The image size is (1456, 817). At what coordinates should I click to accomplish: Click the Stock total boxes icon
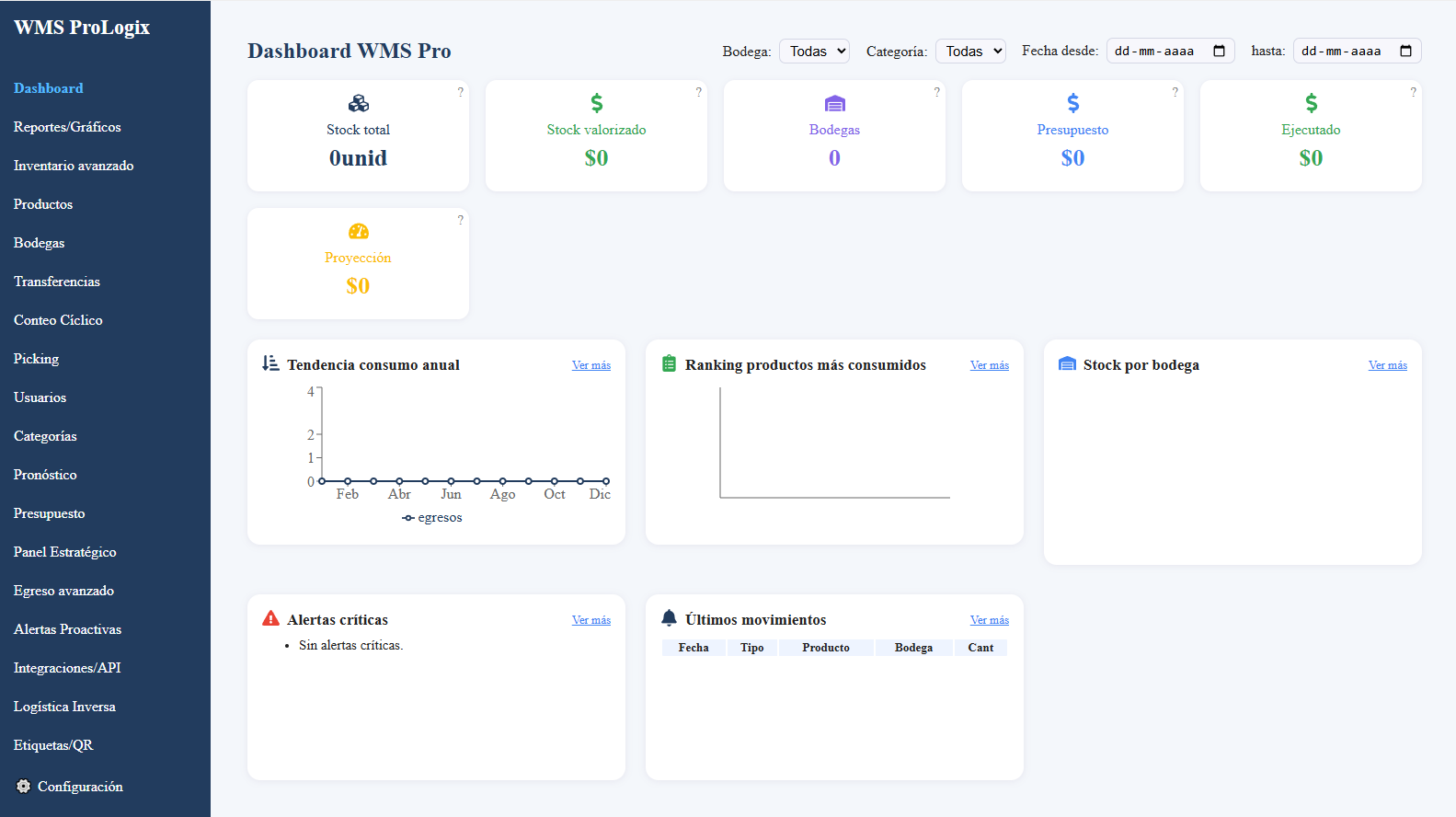358,103
